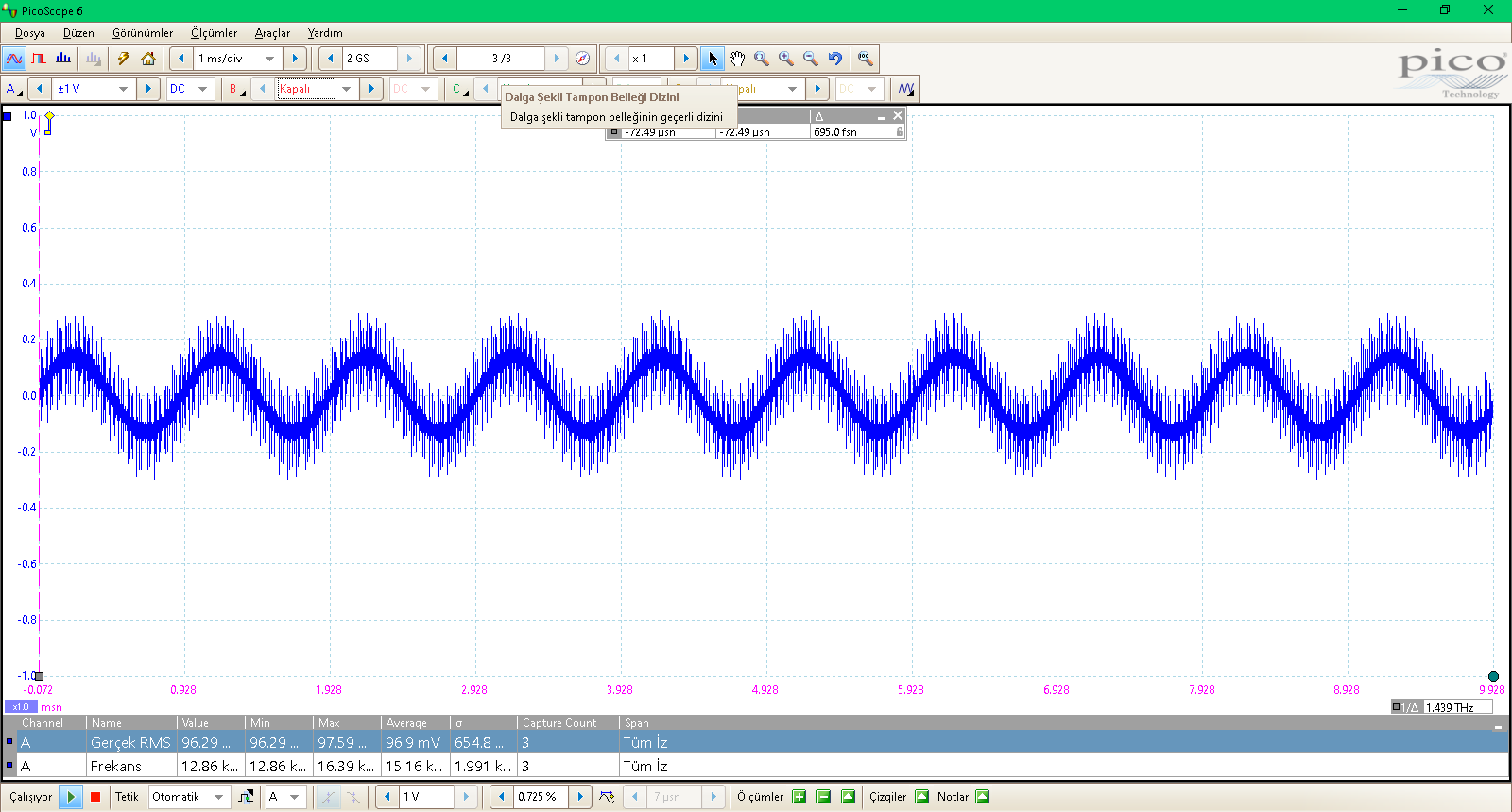
Task: Increase zoom factor x 1 arrow
Action: [686, 59]
